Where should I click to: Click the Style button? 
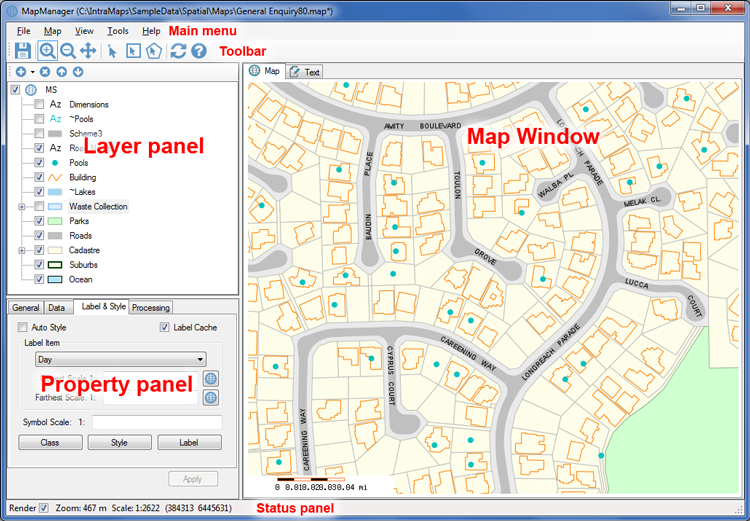point(120,443)
